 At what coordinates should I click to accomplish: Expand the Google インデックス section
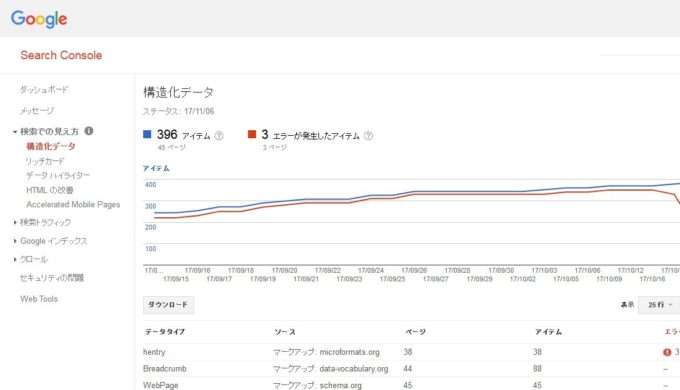point(15,241)
